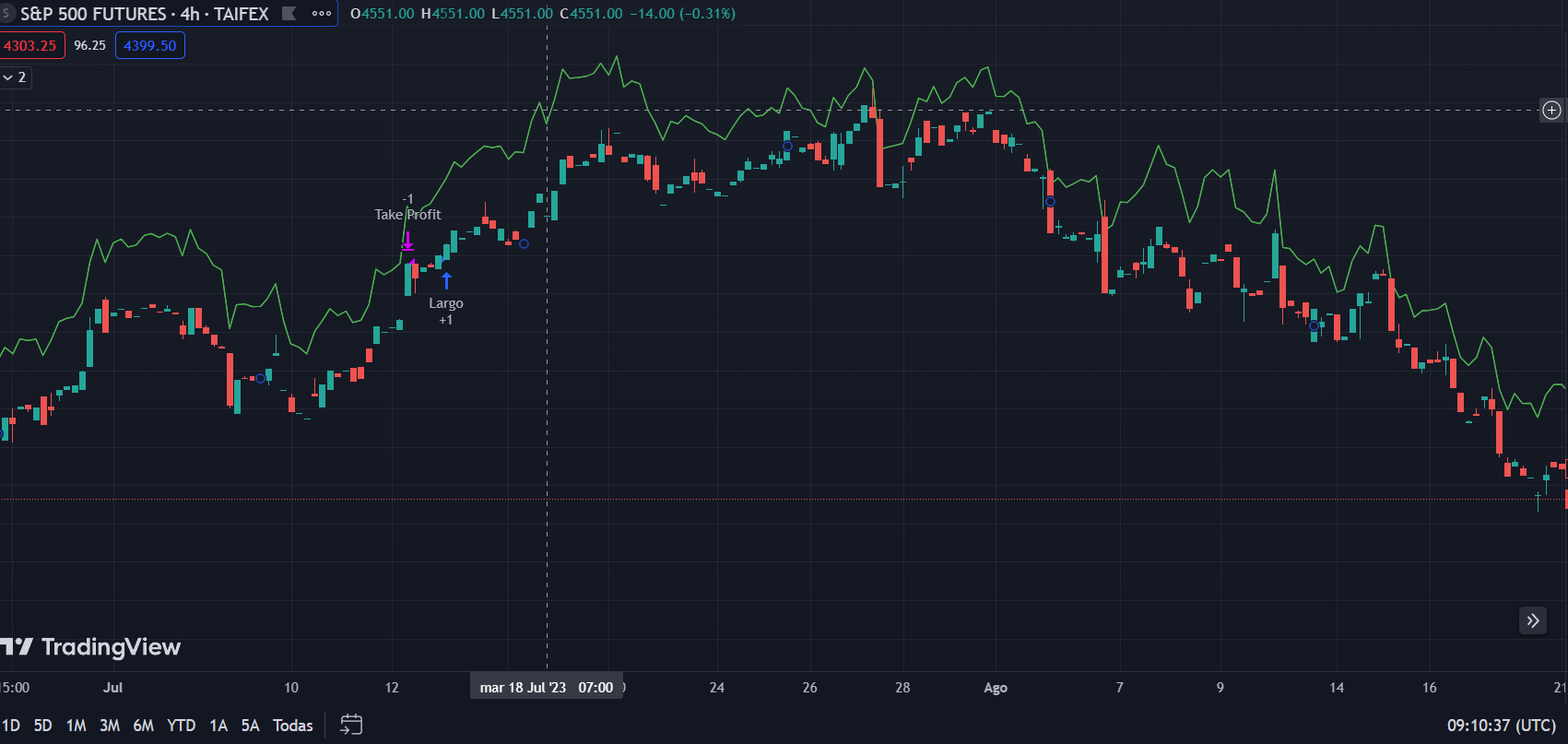The width and height of the screenshot is (1568, 744).
Task: Select the 1M time range
Action: tap(76, 726)
